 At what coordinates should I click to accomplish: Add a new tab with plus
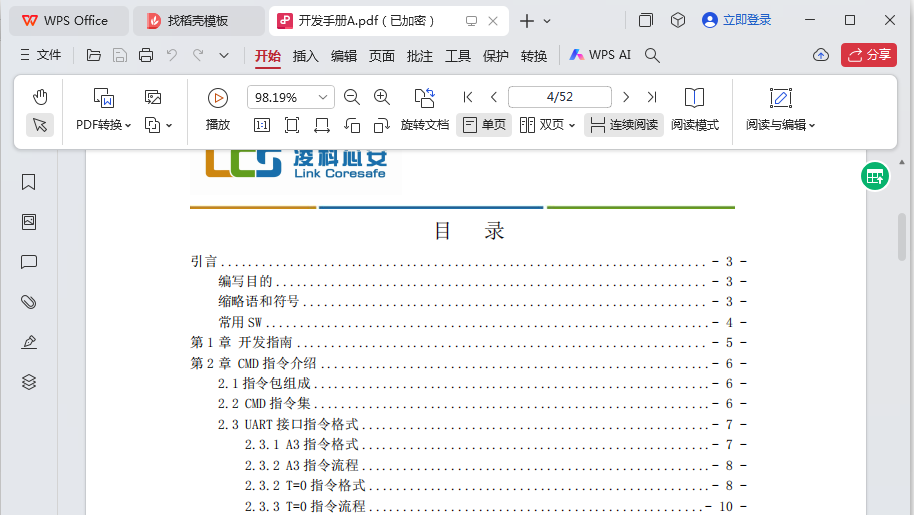tap(526, 21)
